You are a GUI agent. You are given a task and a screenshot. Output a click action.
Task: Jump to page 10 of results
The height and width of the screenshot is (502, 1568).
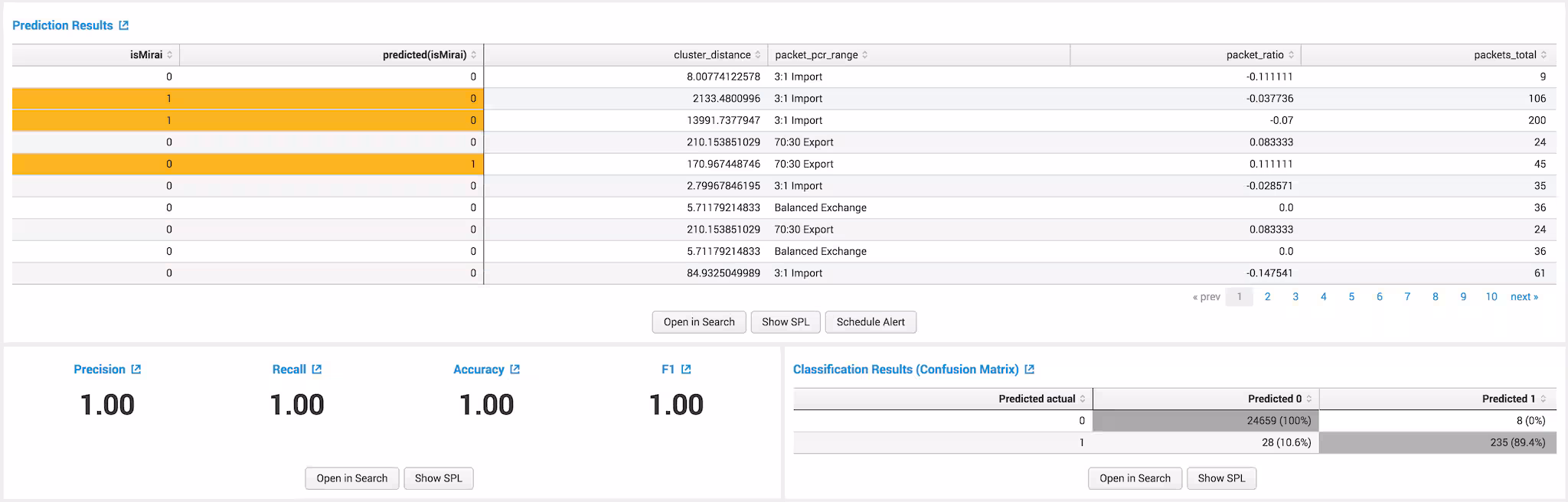pos(1491,297)
